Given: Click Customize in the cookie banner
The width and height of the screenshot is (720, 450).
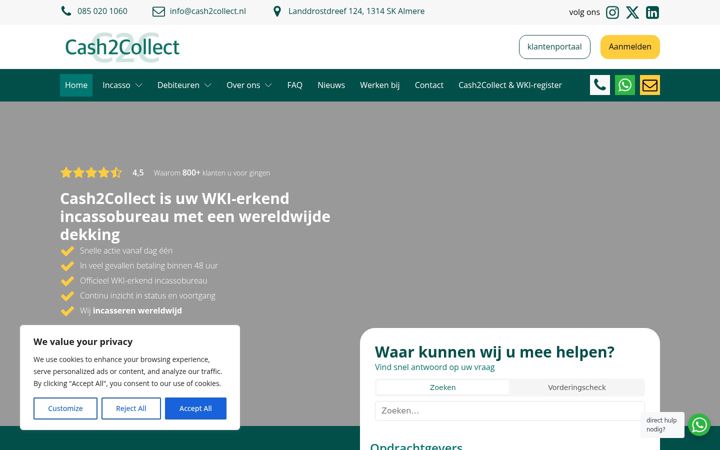Looking at the screenshot, I should (x=65, y=408).
